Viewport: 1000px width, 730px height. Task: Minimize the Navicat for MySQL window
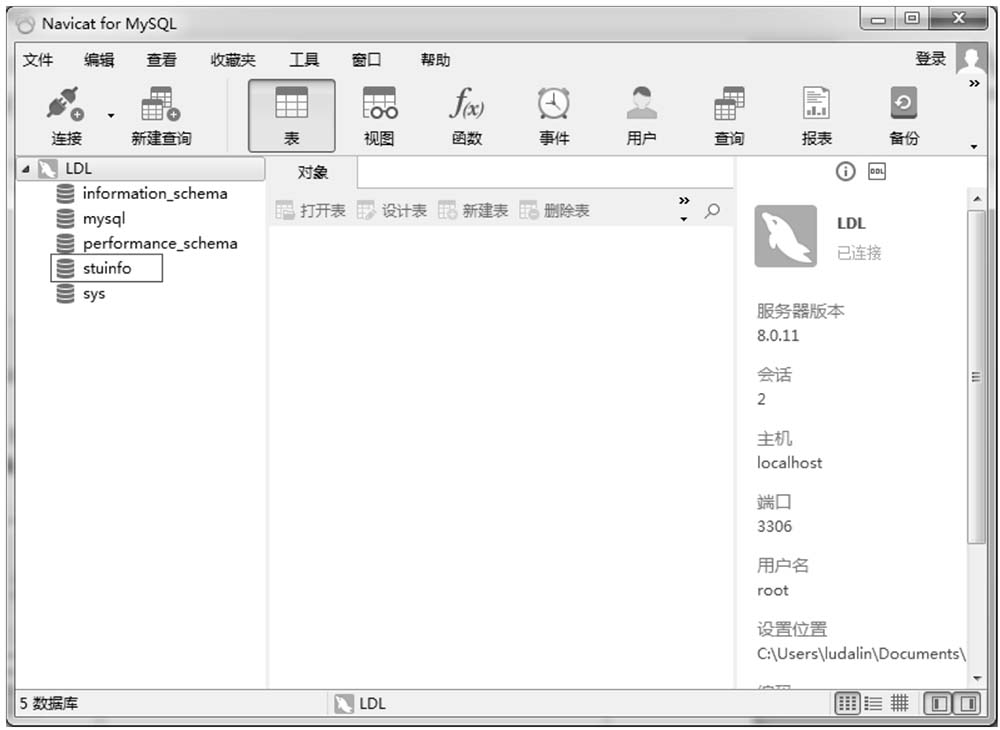click(878, 19)
